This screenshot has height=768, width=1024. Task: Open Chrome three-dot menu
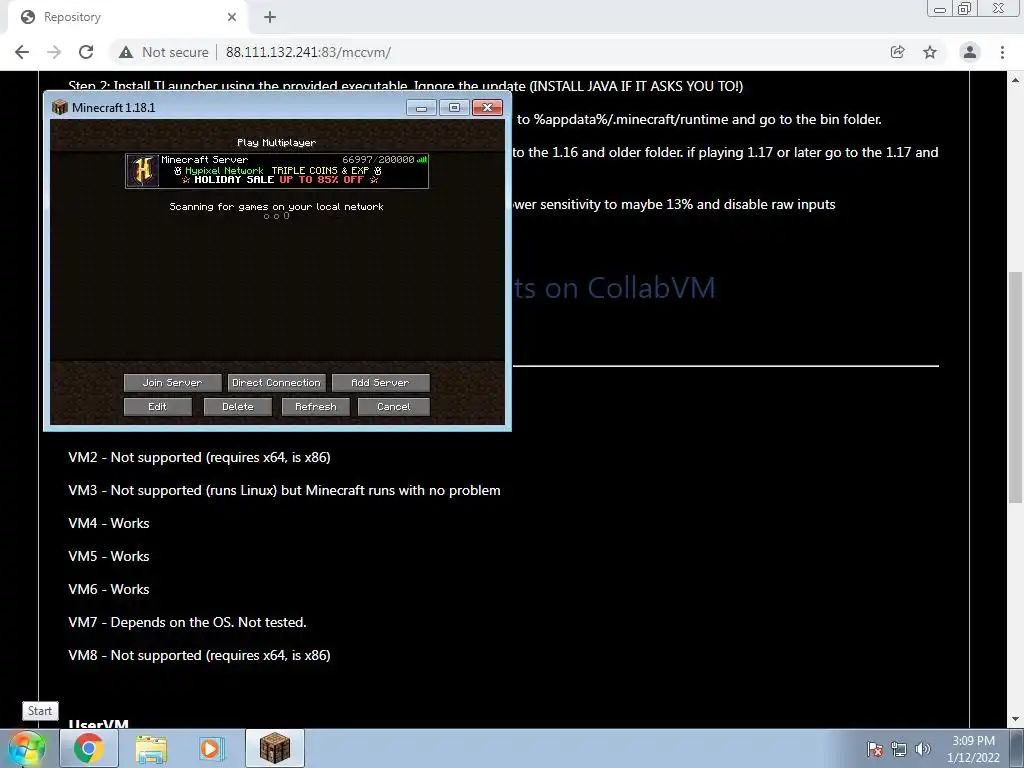1002,52
